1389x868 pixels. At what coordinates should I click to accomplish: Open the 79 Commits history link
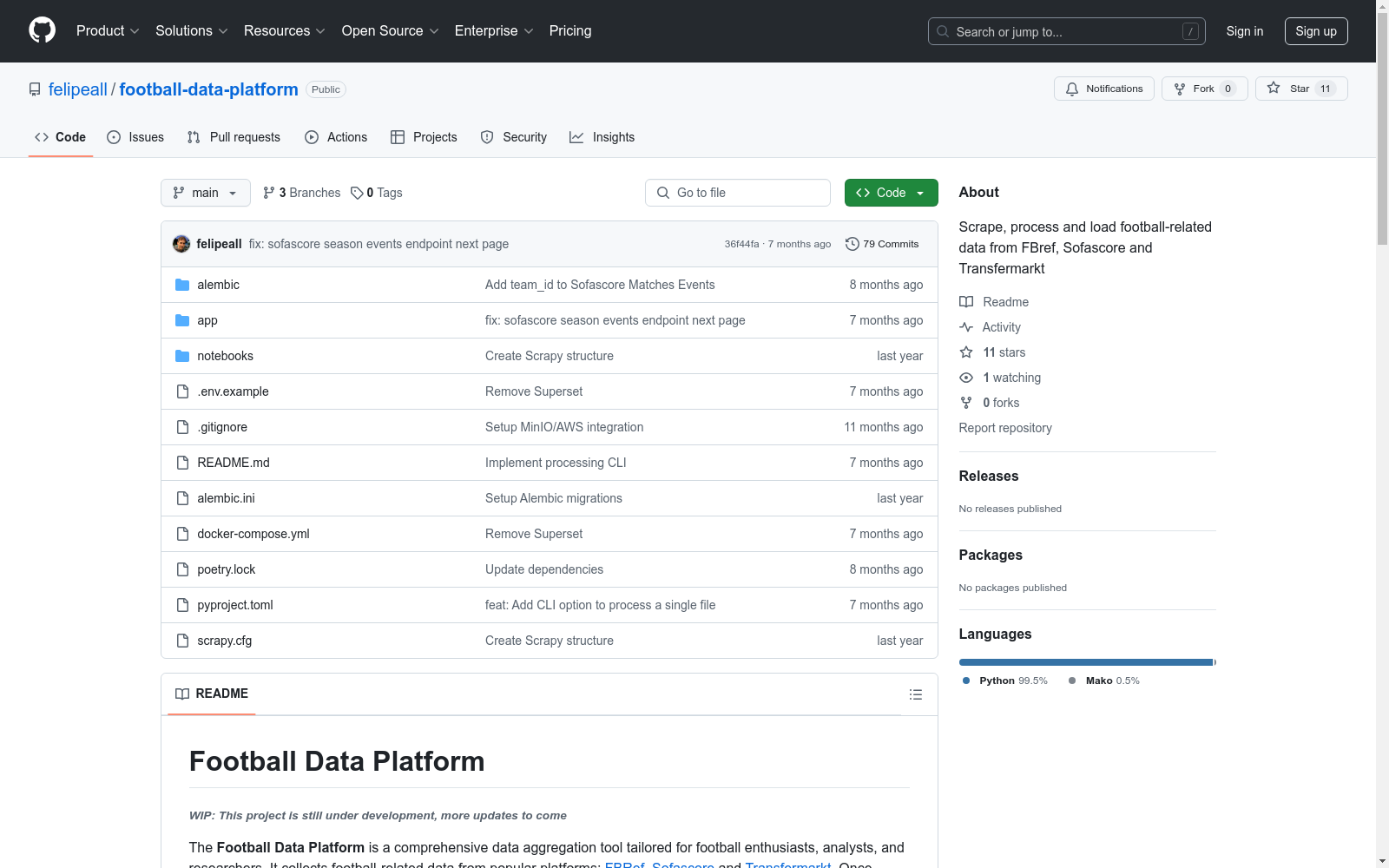tap(882, 244)
